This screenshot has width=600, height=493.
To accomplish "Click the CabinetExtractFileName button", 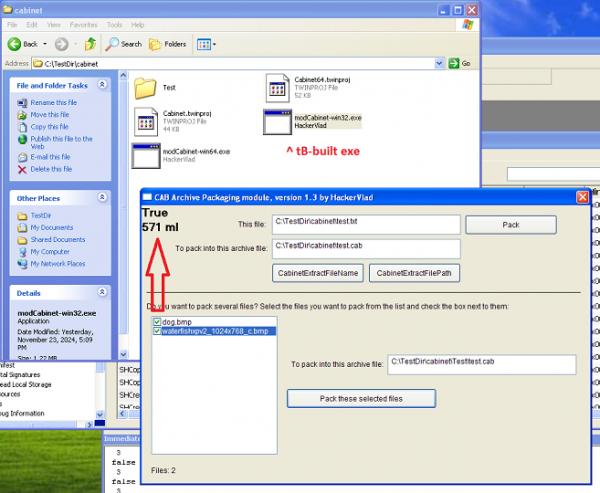I will tap(318, 273).
